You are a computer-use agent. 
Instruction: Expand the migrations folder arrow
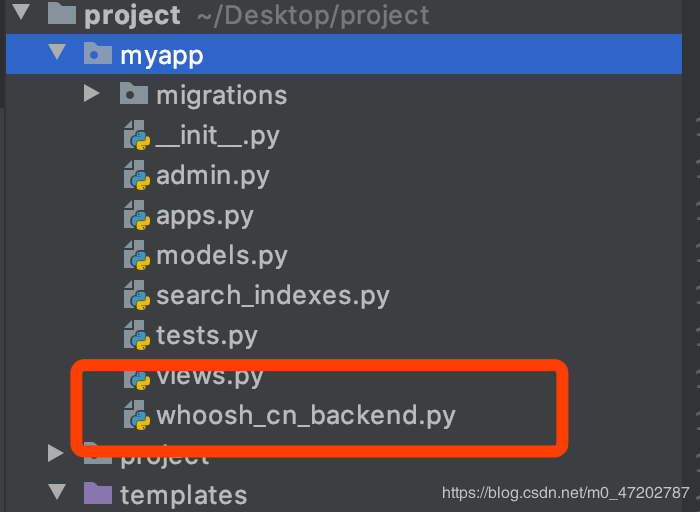click(92, 94)
